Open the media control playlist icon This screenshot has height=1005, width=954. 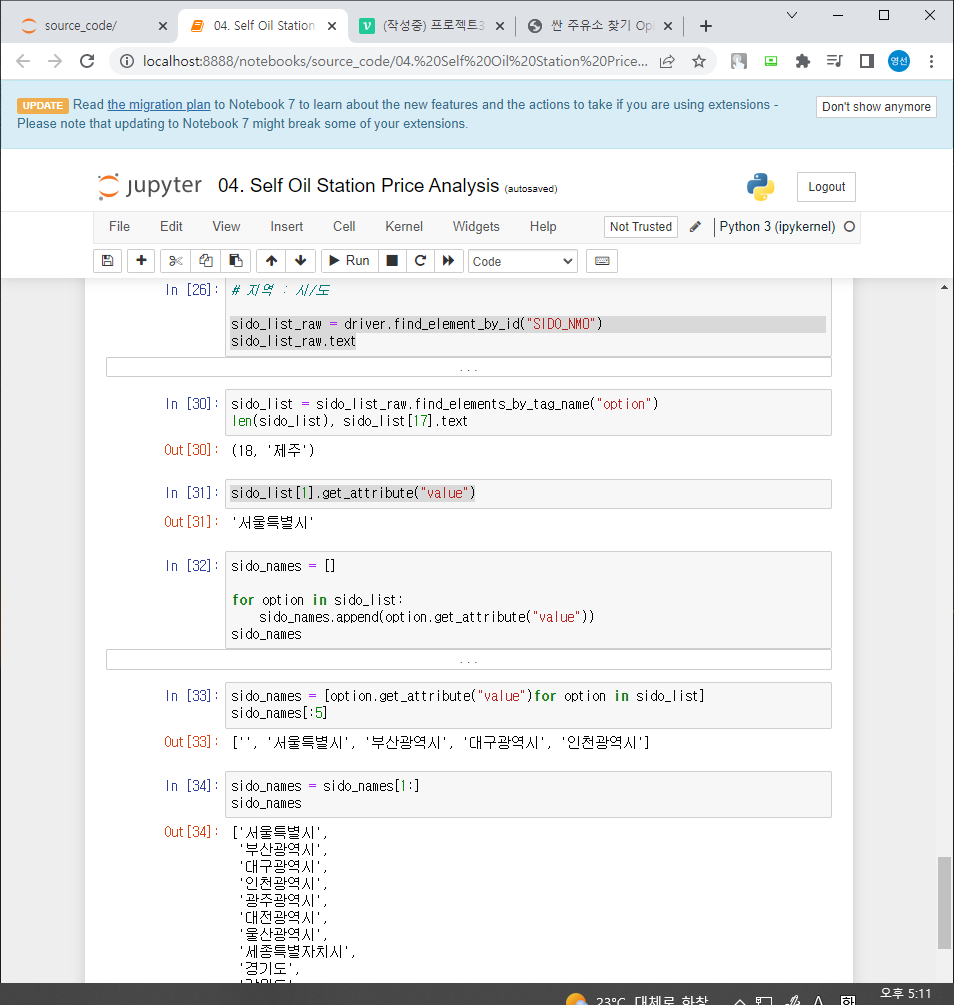coord(835,61)
